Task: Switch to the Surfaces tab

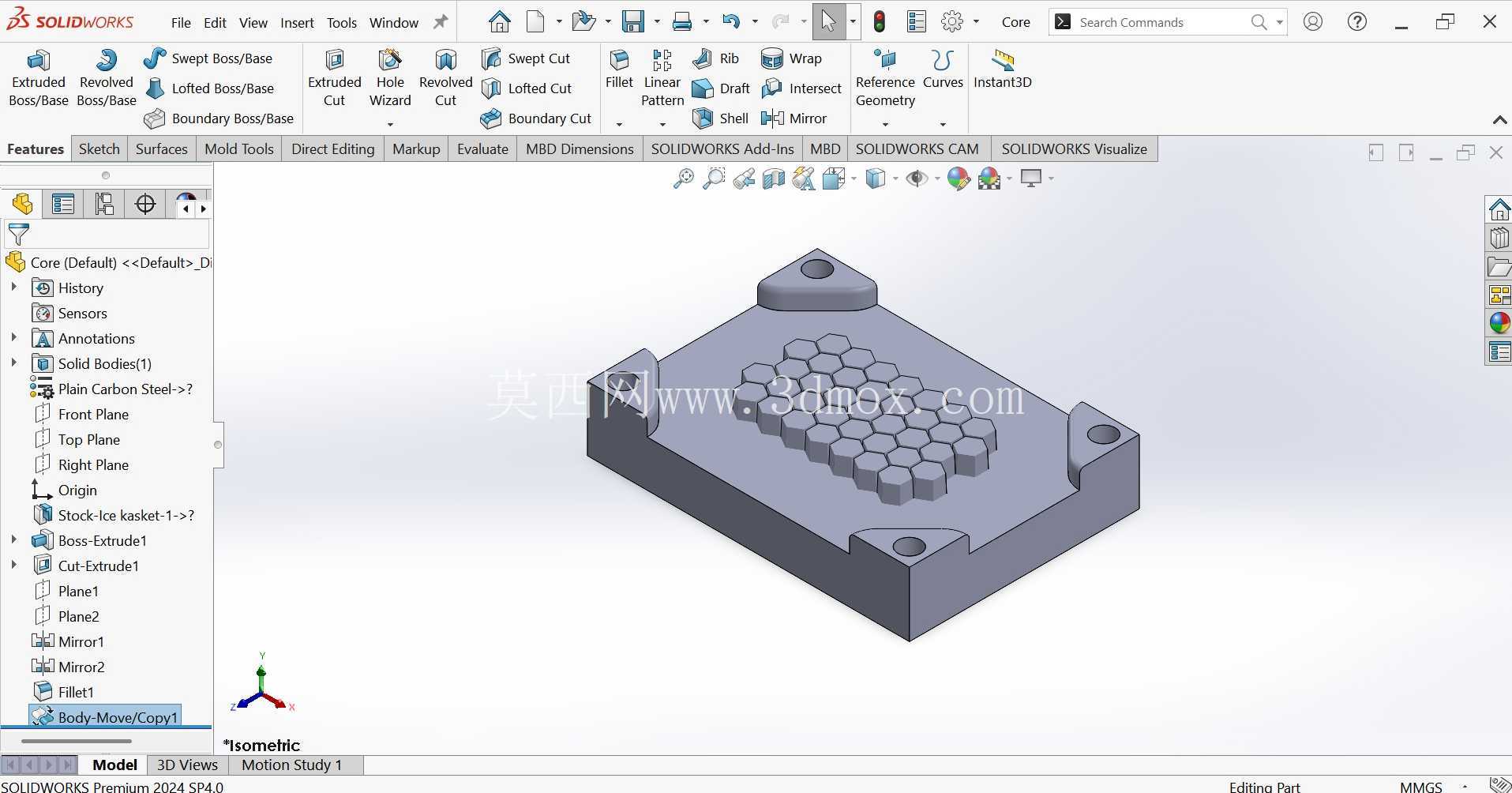Action: tap(162, 148)
